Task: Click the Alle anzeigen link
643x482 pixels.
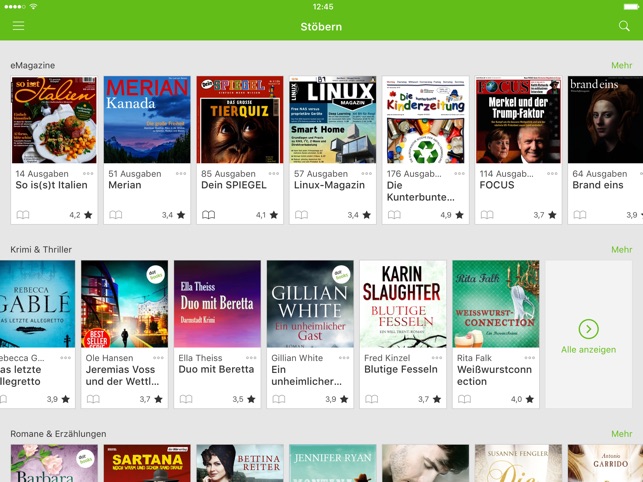Action: point(588,350)
